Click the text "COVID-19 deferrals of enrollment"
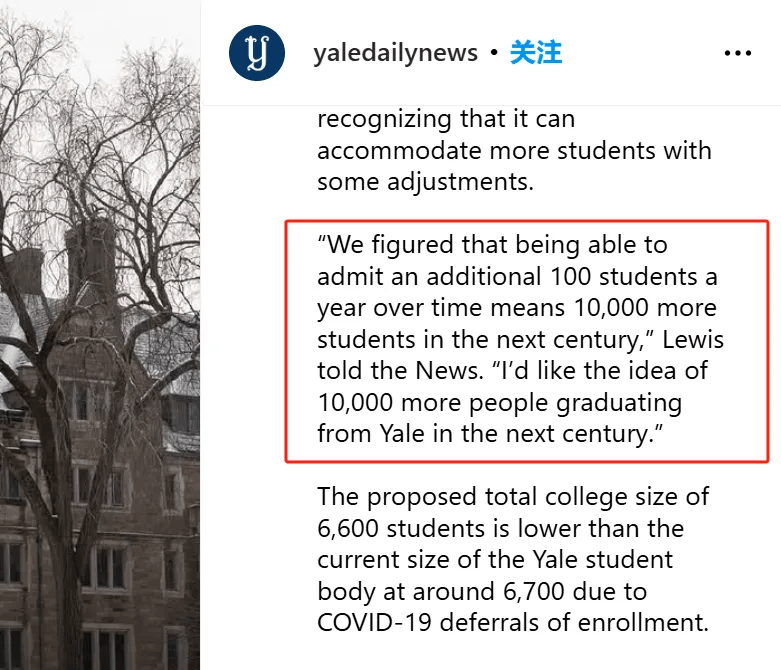The image size is (781, 670). 513,622
